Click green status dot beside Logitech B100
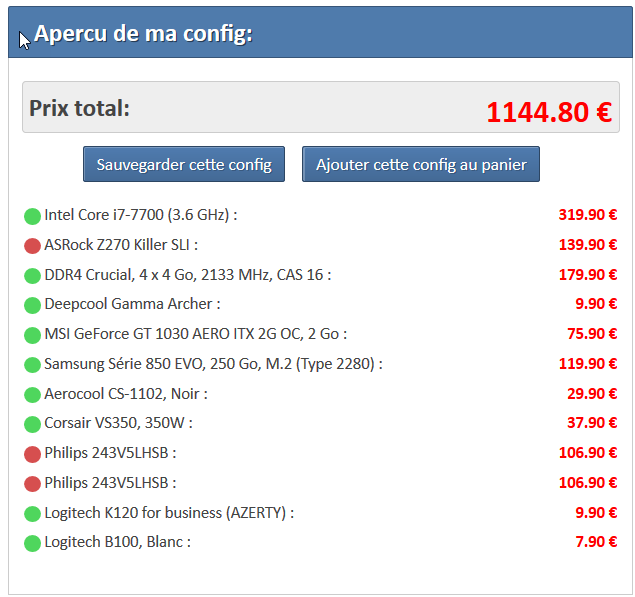Screen dimensions: 635x597 [32, 543]
